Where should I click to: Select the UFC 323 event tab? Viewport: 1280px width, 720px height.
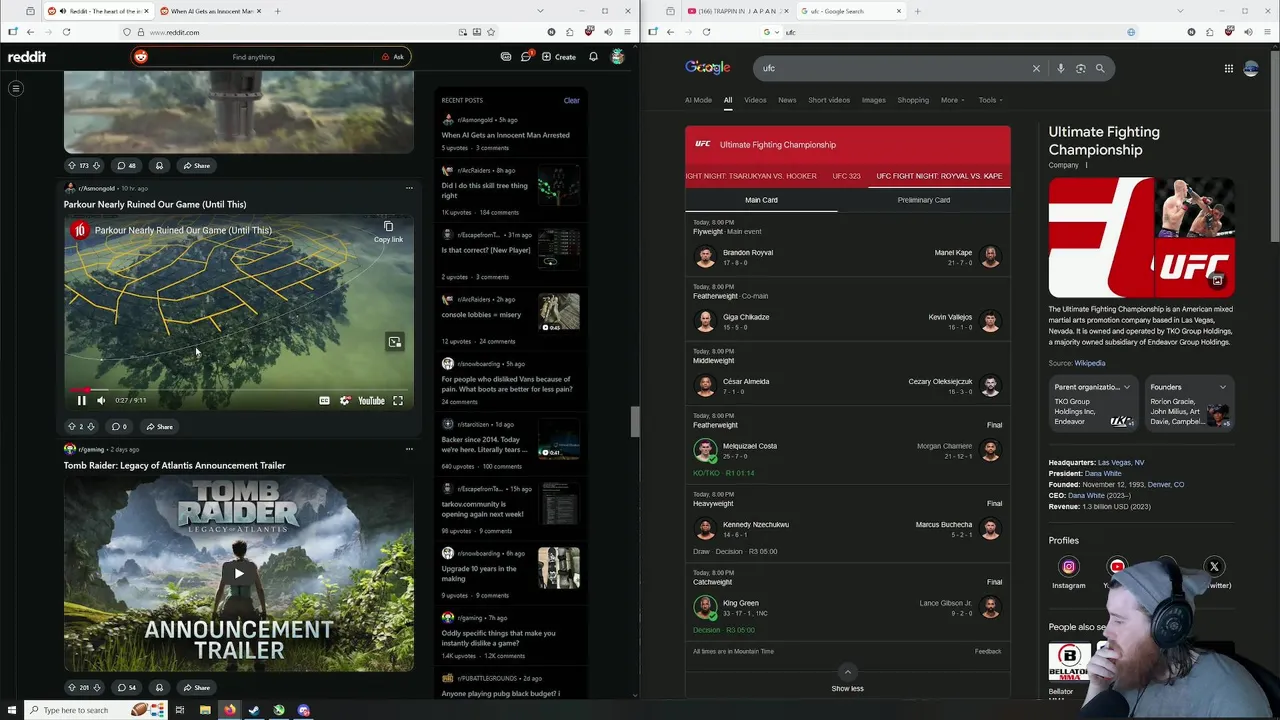[x=846, y=176]
